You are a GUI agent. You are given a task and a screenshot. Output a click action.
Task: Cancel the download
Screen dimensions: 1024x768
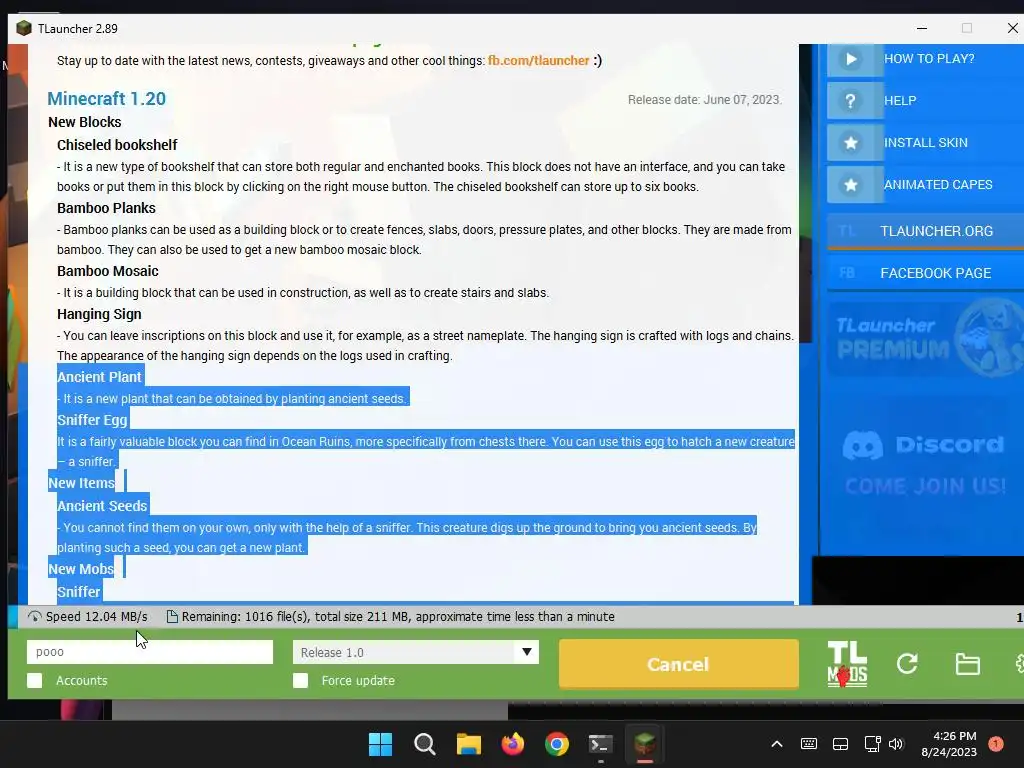[679, 664]
